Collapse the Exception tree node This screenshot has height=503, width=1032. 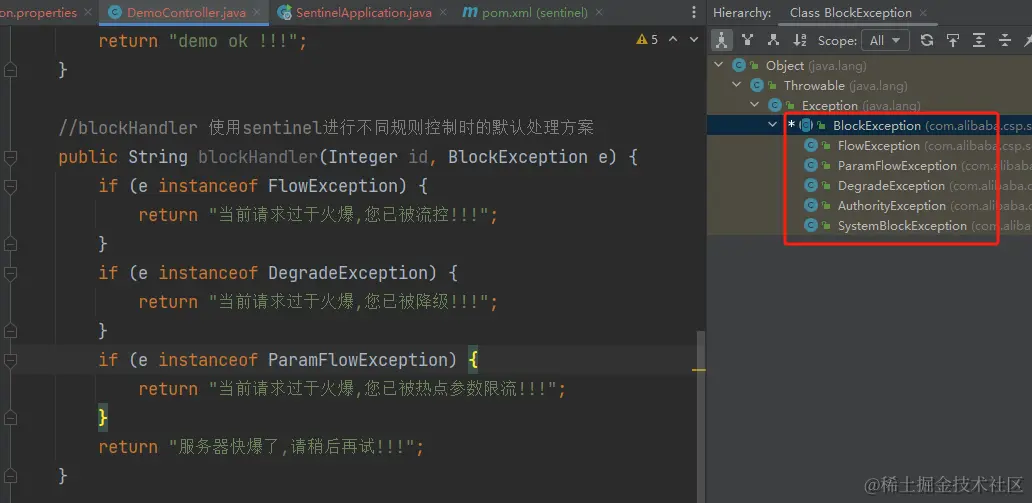point(755,105)
